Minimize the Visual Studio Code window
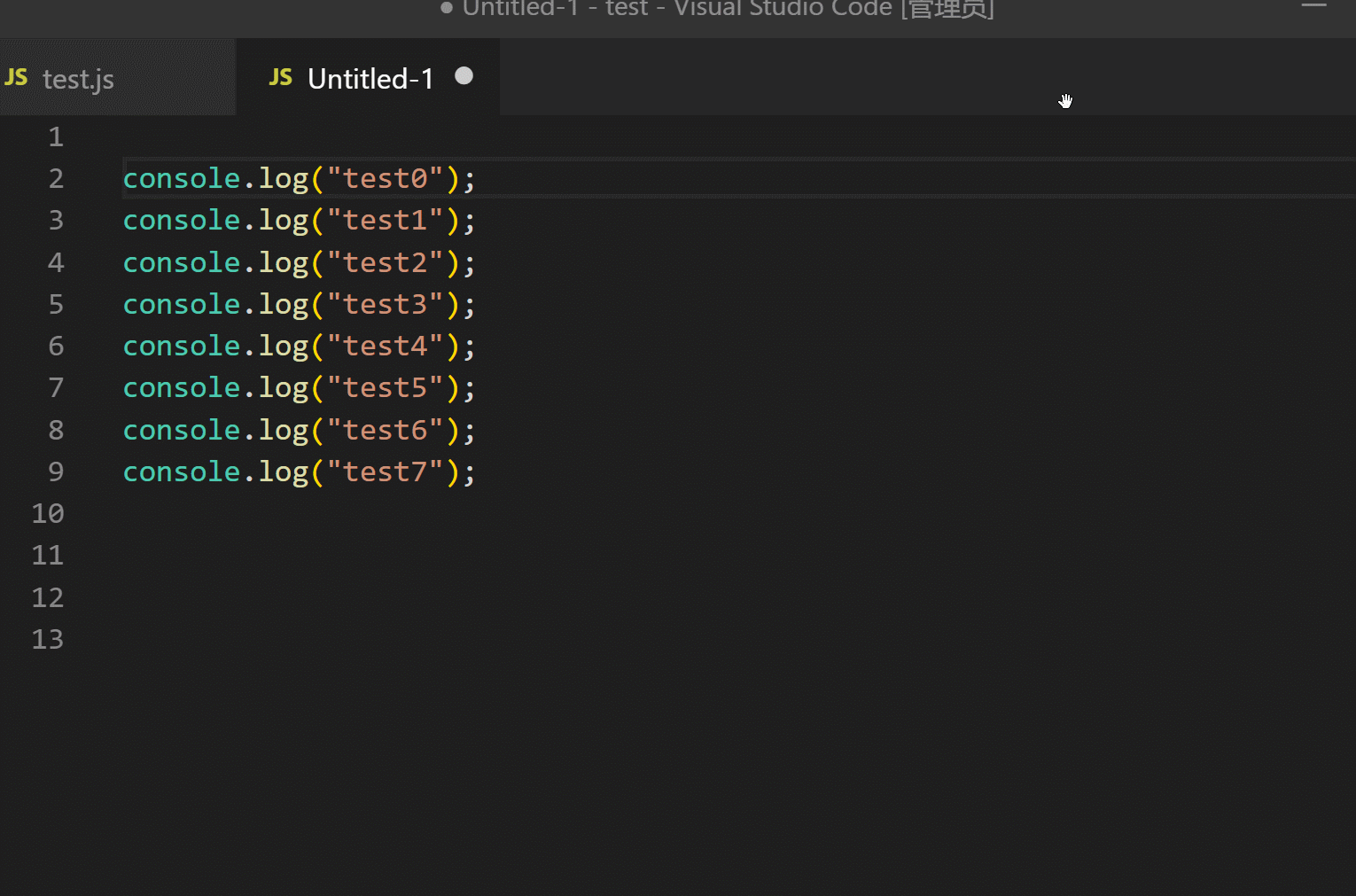Image resolution: width=1356 pixels, height=896 pixels. pos(1313,4)
